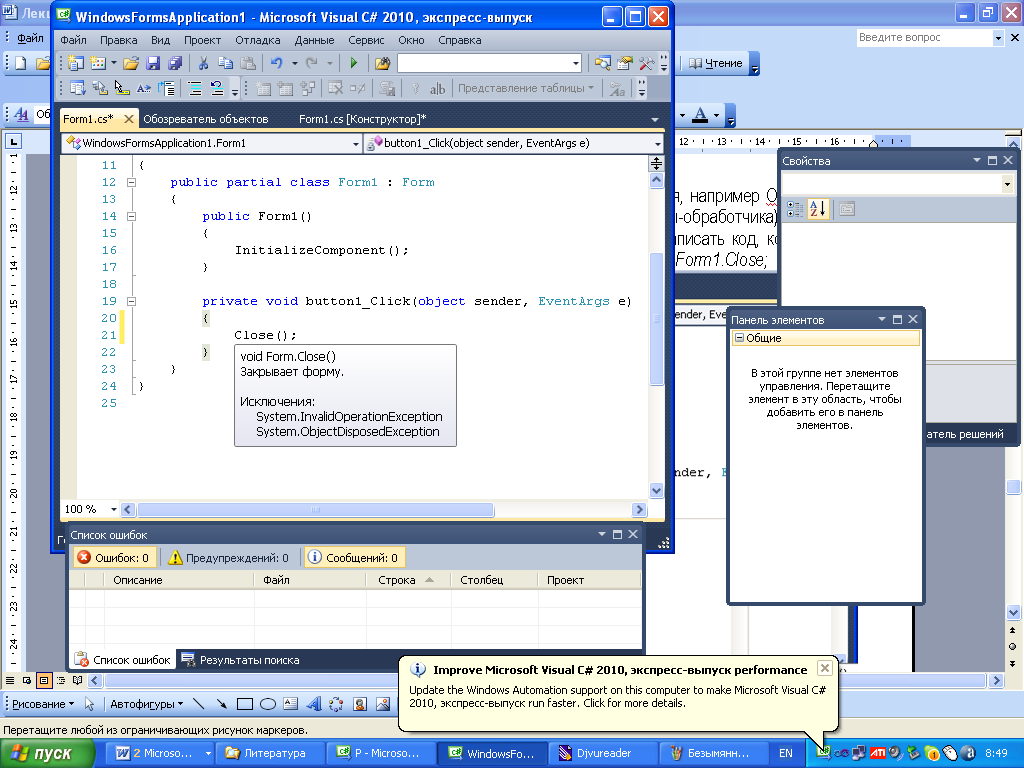
Task: Select the Arrow drawing tool in Word
Action: click(221, 704)
